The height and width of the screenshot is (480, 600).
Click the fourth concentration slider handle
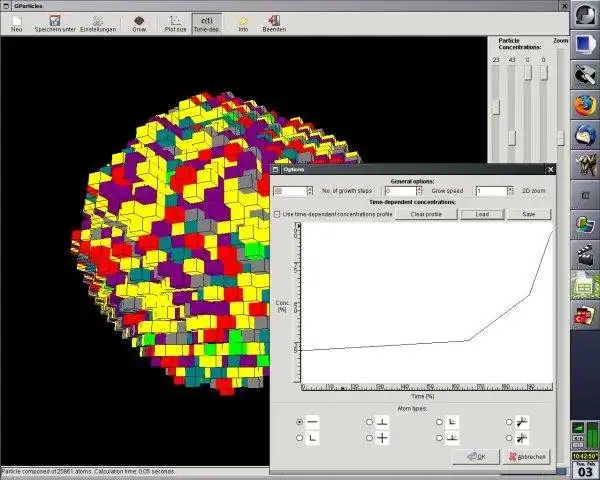(544, 73)
